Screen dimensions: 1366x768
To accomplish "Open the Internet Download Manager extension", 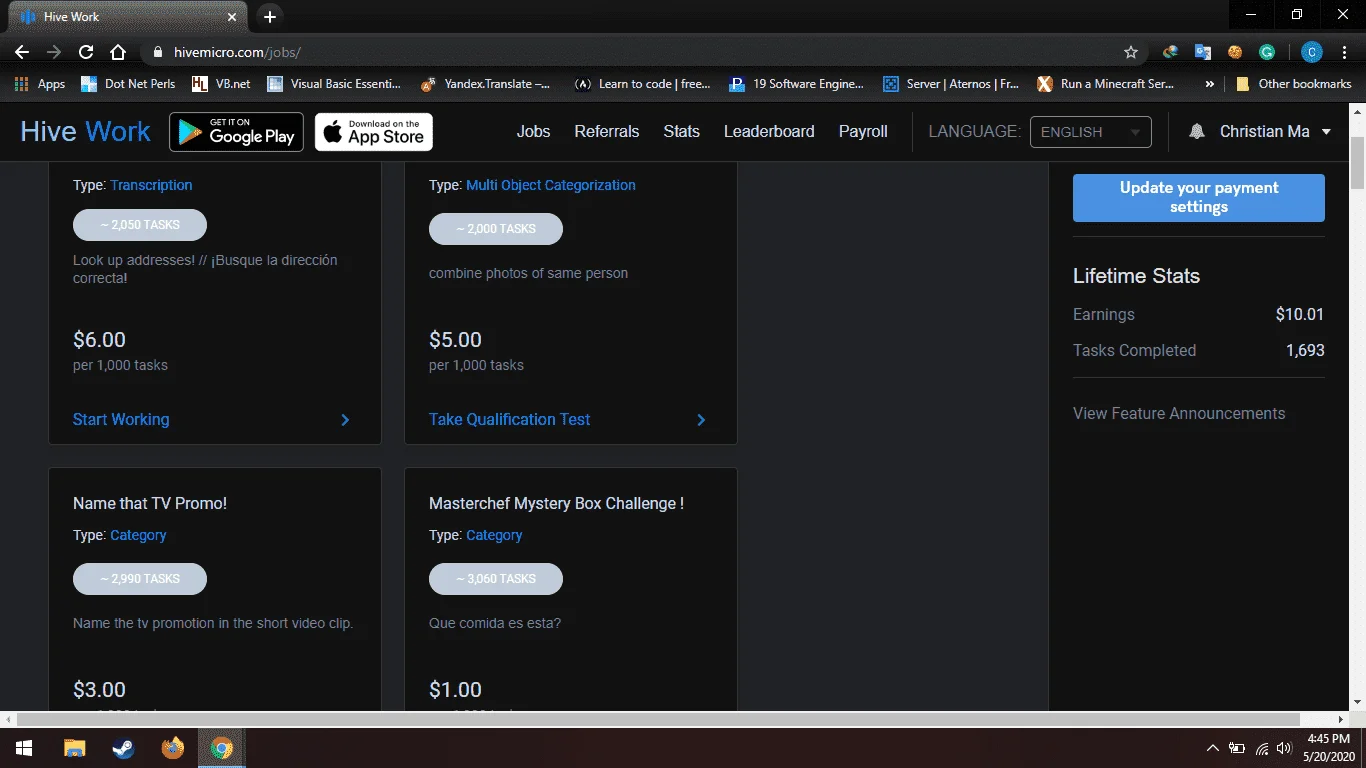I will click(x=1170, y=52).
